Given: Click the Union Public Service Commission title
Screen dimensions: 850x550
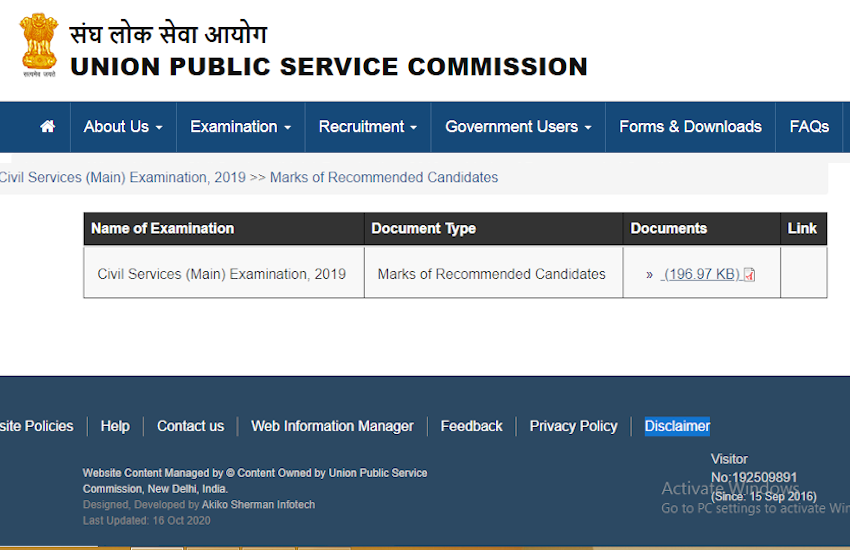Looking at the screenshot, I should tap(329, 67).
